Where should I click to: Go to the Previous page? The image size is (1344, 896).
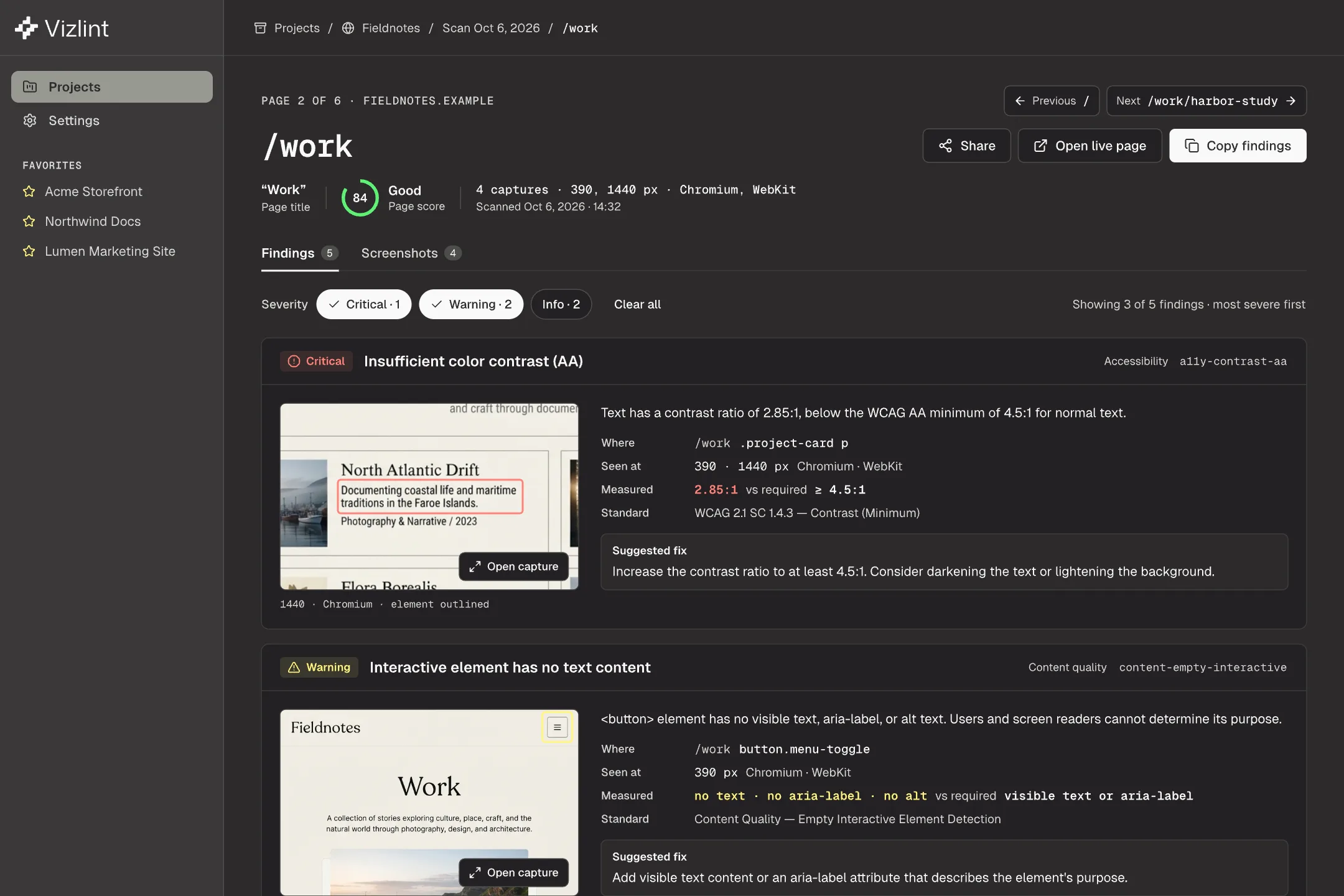(x=1051, y=101)
